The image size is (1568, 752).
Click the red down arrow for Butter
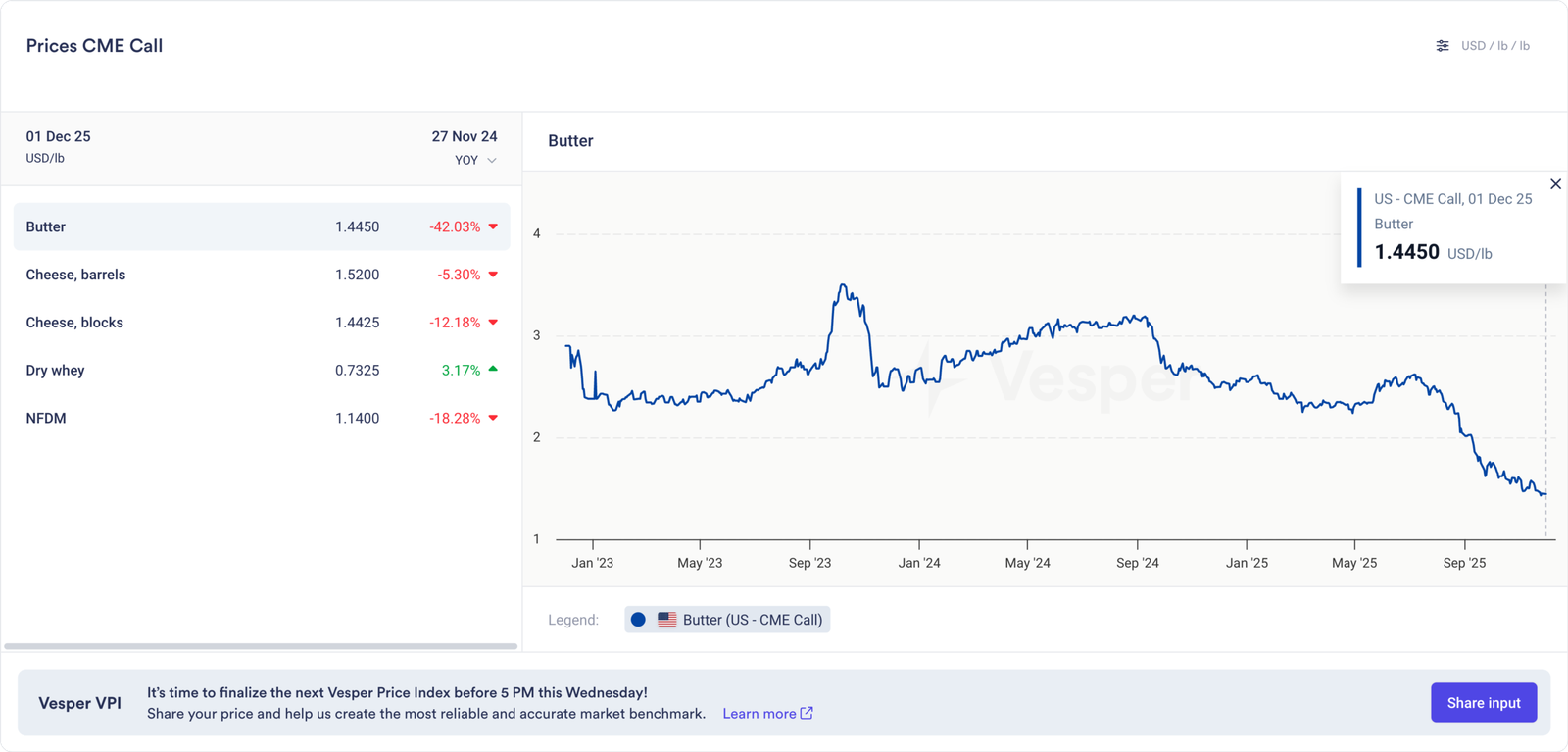click(493, 226)
